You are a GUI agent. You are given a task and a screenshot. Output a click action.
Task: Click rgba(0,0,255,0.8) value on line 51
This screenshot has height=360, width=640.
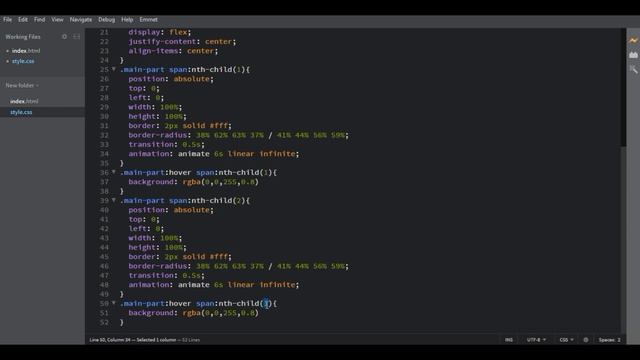pos(220,313)
